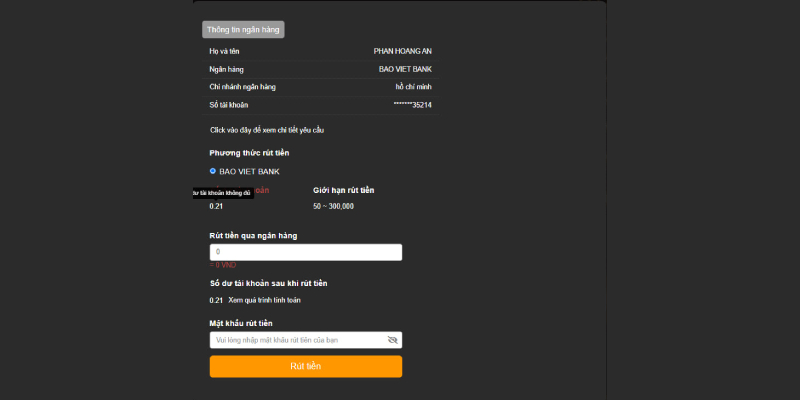This screenshot has height=400, width=800.
Task: Click the red = 0 VND amount text
Action: click(222, 265)
